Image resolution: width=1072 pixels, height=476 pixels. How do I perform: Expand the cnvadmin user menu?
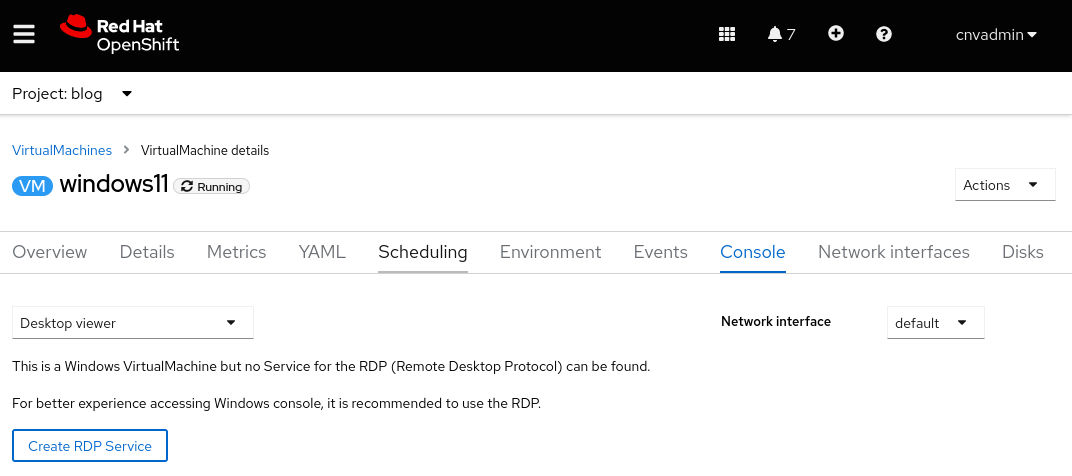(x=996, y=35)
